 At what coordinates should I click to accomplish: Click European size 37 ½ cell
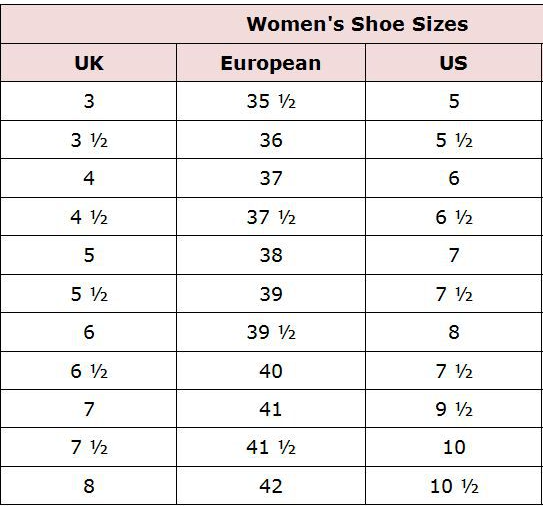(271, 217)
